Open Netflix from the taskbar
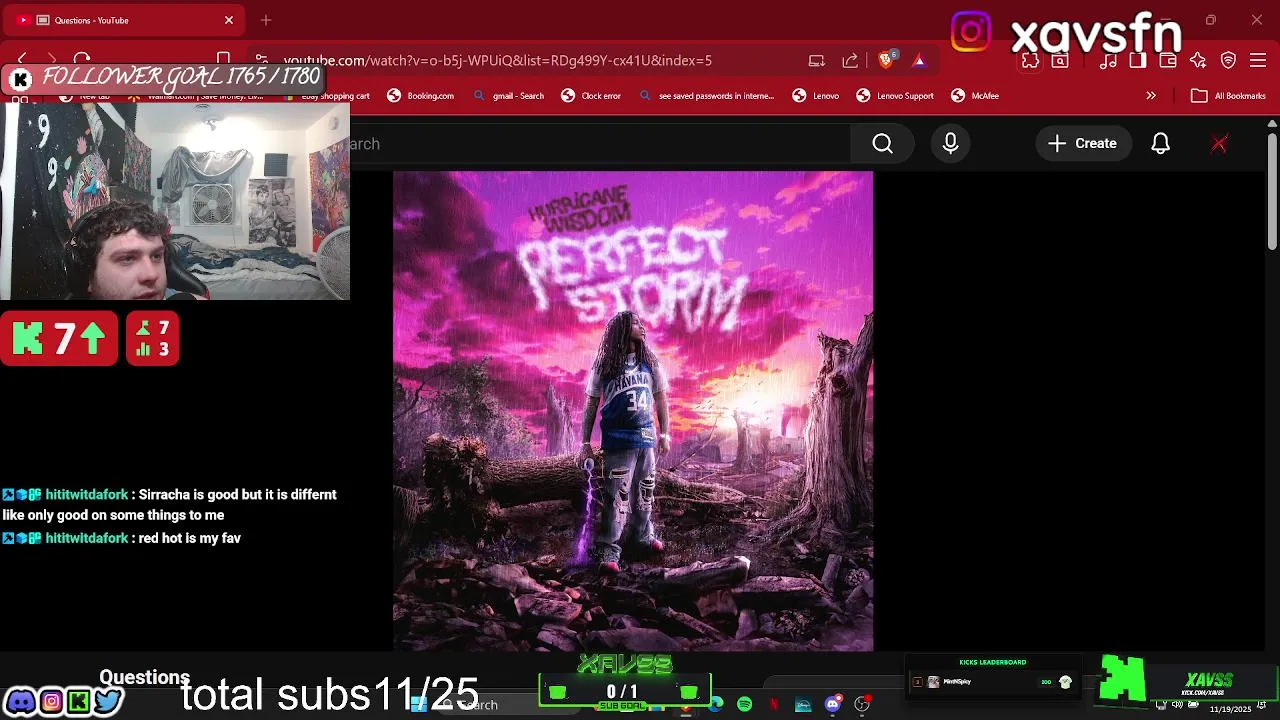The height and width of the screenshot is (720, 1280). (773, 705)
